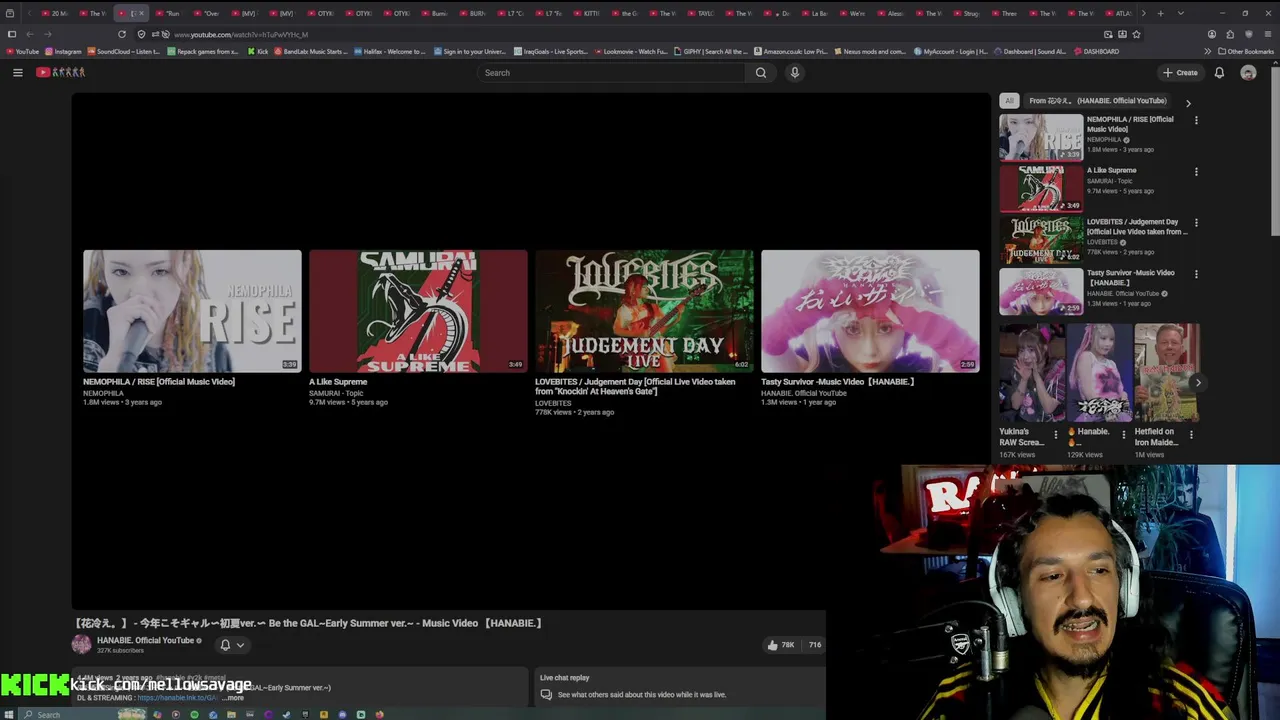Screen dimensions: 1280x720
Task: Open Live chat replay panel
Action: pyautogui.click(x=680, y=685)
